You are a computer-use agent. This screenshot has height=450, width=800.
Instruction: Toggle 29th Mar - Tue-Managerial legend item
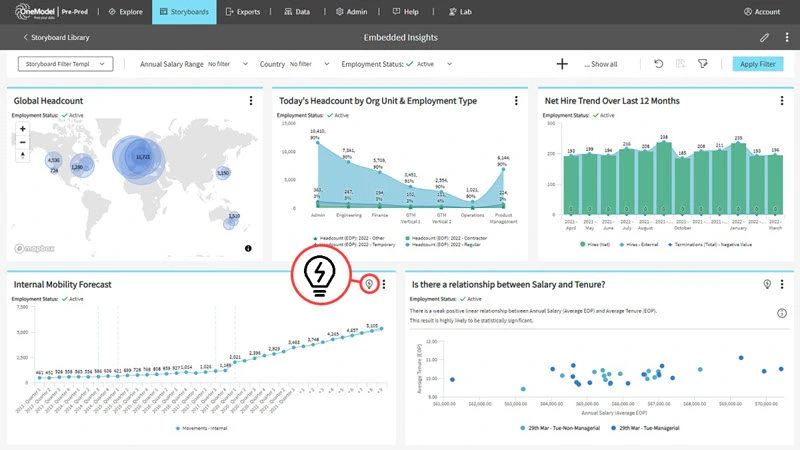coord(645,428)
